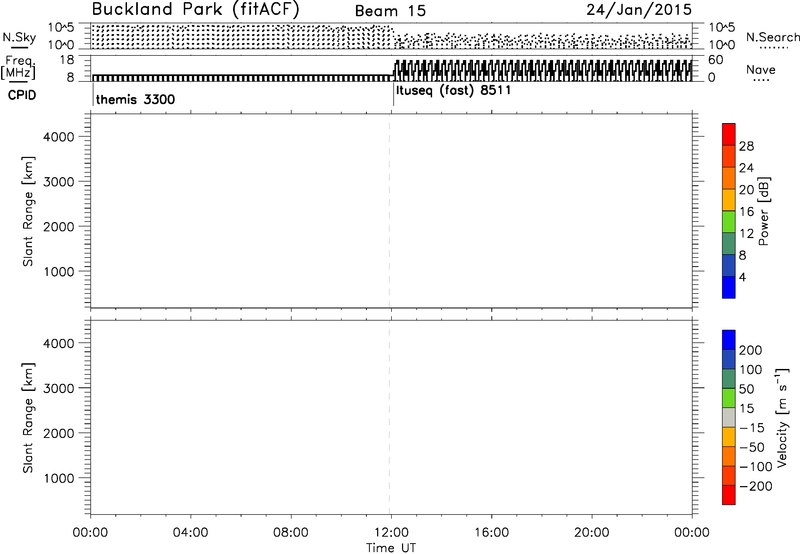Click Power colorbar tick value '4'
Viewport: 800px width, 554px height.
click(742, 277)
